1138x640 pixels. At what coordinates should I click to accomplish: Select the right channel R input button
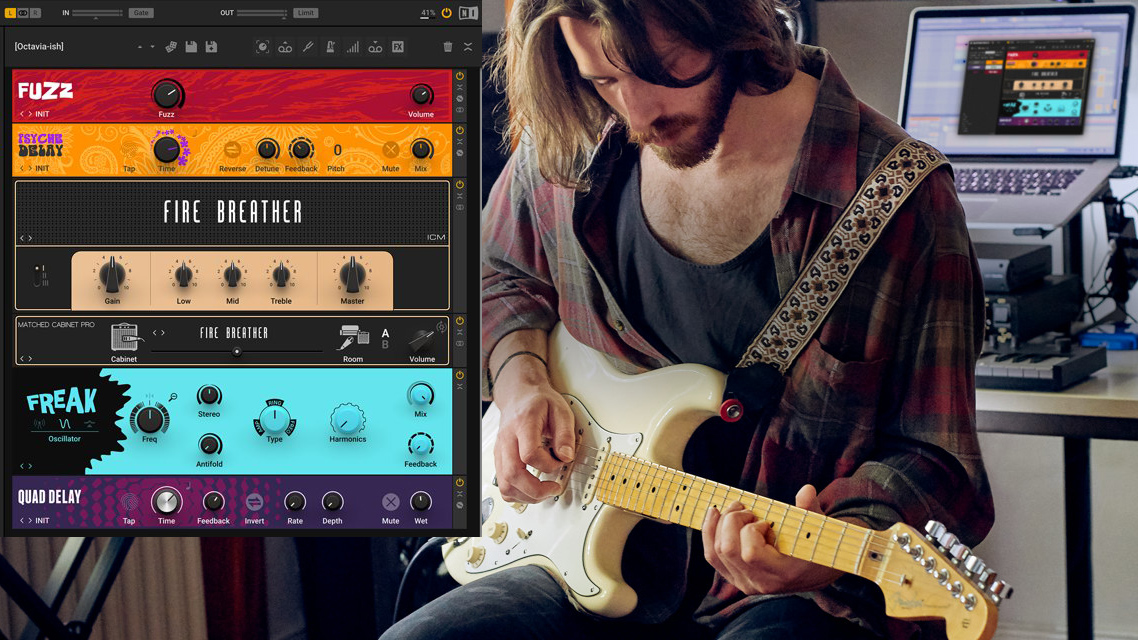pyautogui.click(x=36, y=13)
